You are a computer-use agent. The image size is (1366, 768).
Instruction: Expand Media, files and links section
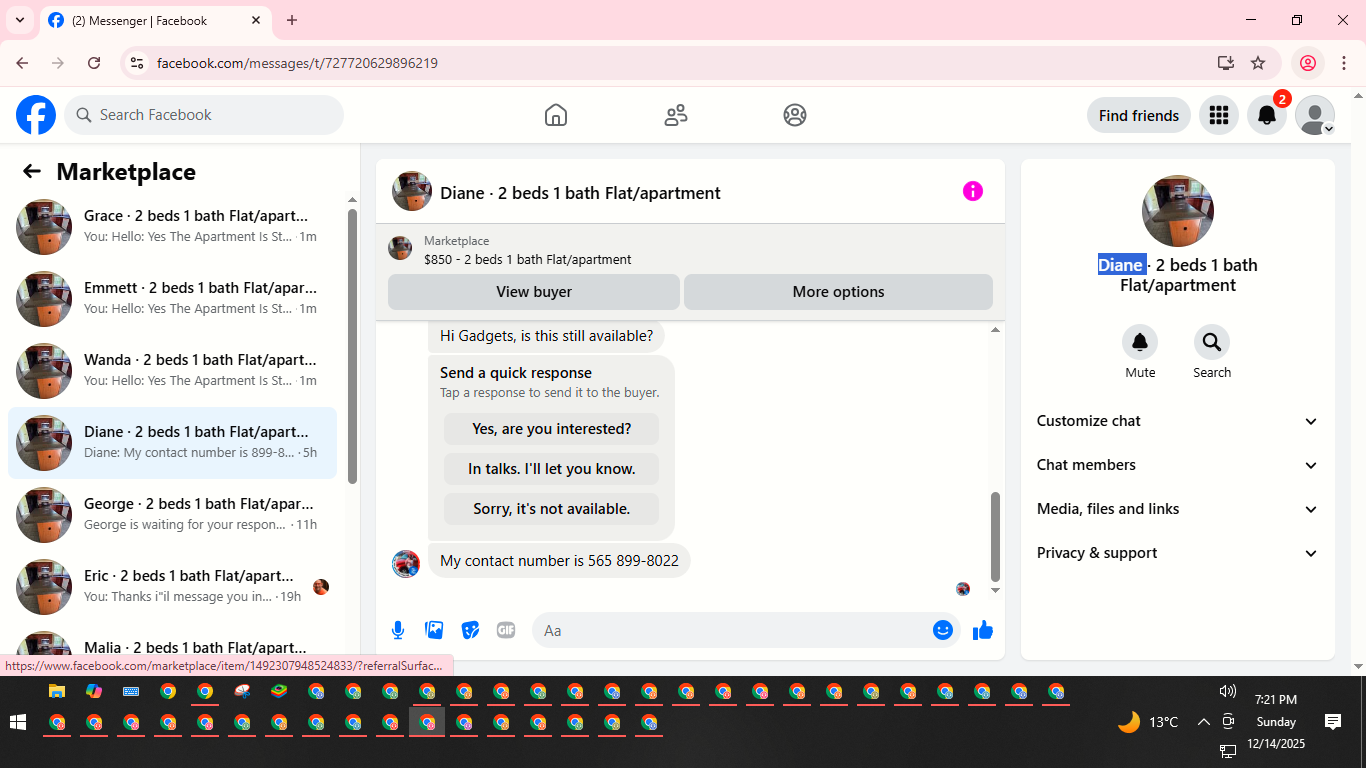1178,509
